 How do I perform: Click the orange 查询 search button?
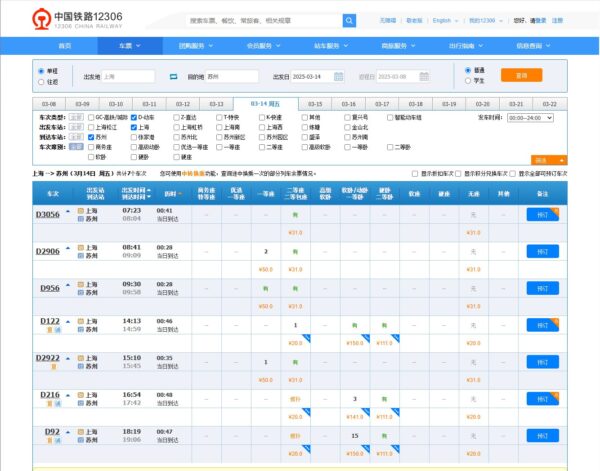[521, 75]
